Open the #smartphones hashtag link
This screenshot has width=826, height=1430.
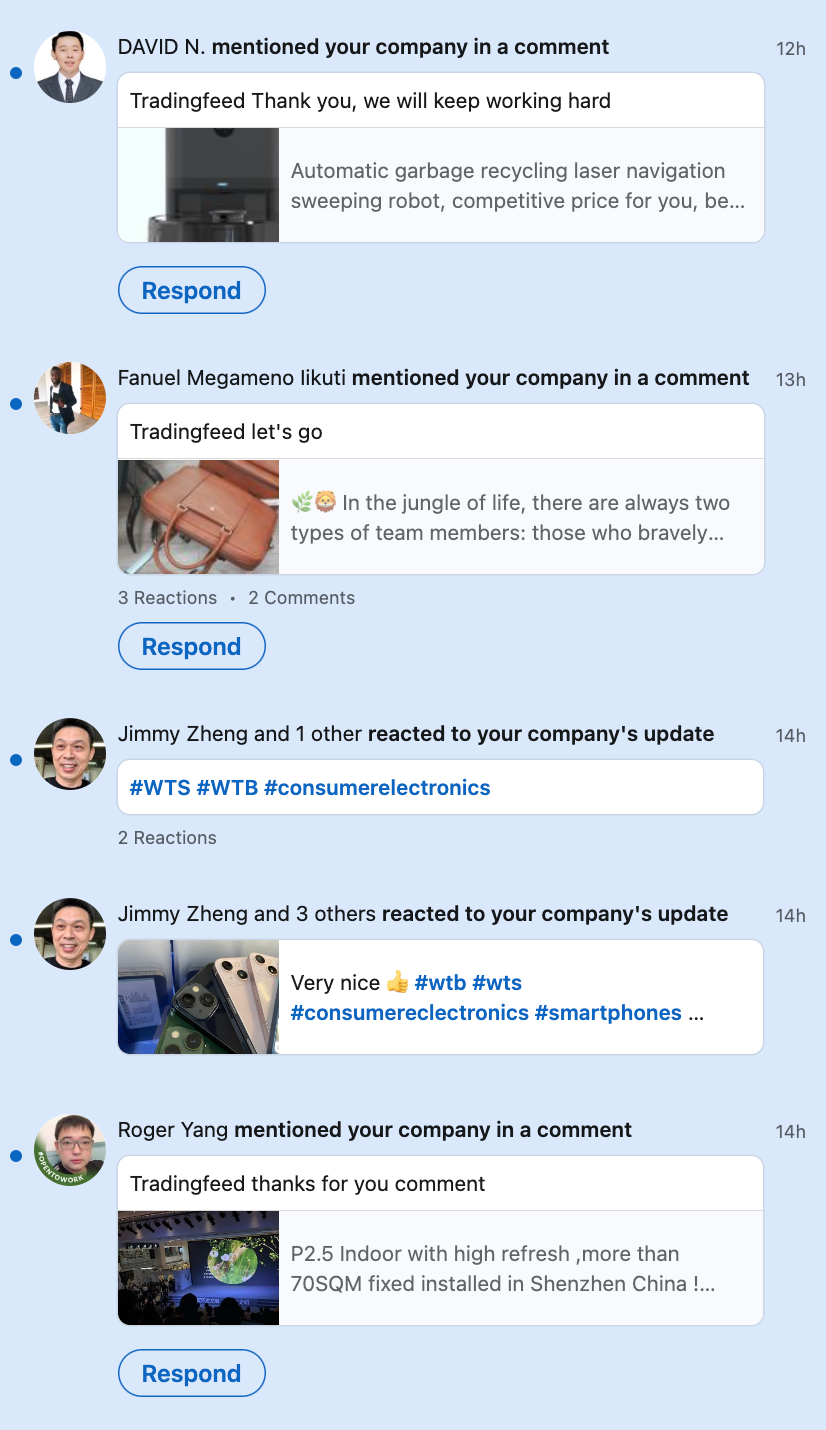608,1013
